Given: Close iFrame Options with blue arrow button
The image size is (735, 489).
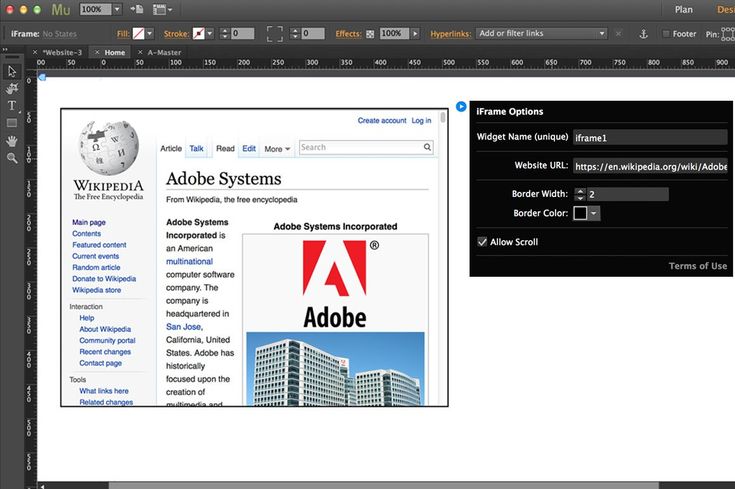Looking at the screenshot, I should (x=461, y=106).
